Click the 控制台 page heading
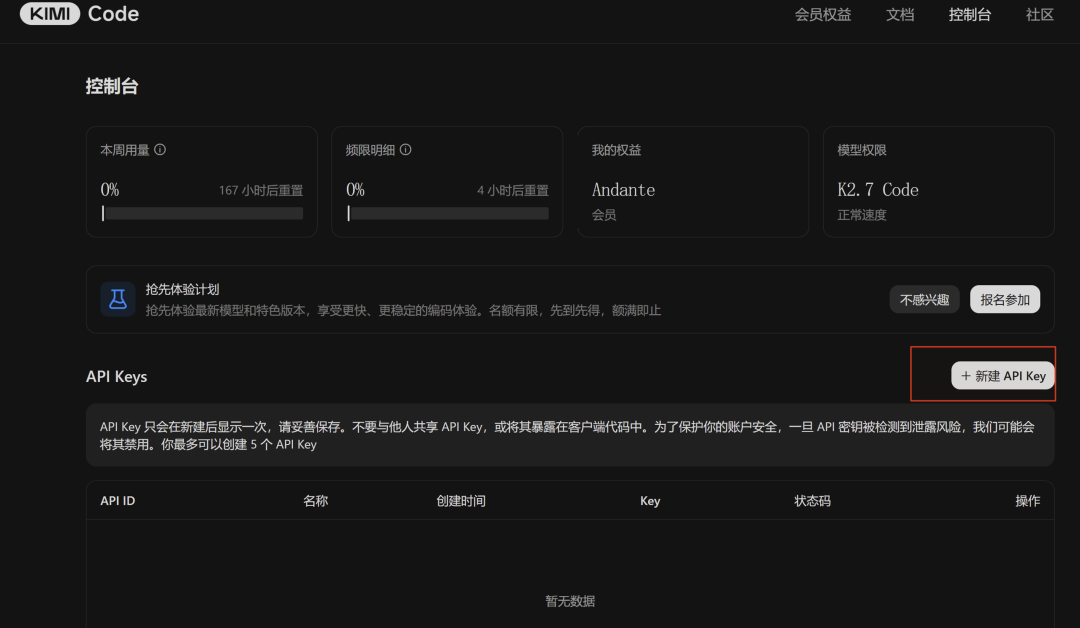The image size is (1080, 628). [x=112, y=86]
